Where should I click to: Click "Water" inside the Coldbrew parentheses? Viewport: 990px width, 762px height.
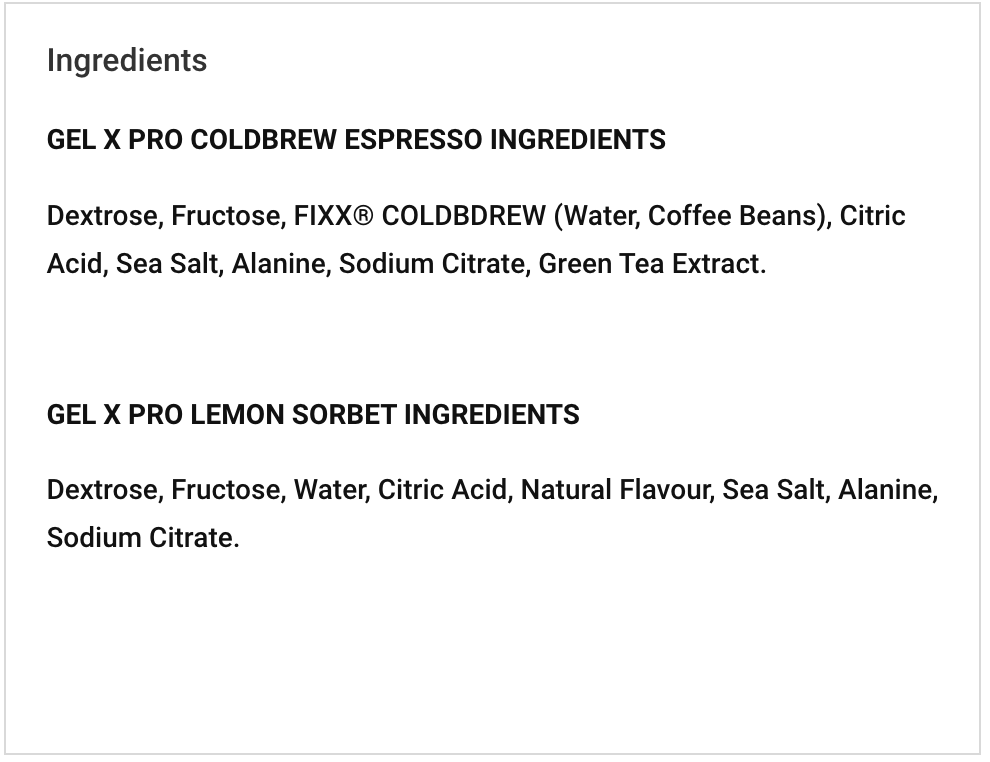599,216
